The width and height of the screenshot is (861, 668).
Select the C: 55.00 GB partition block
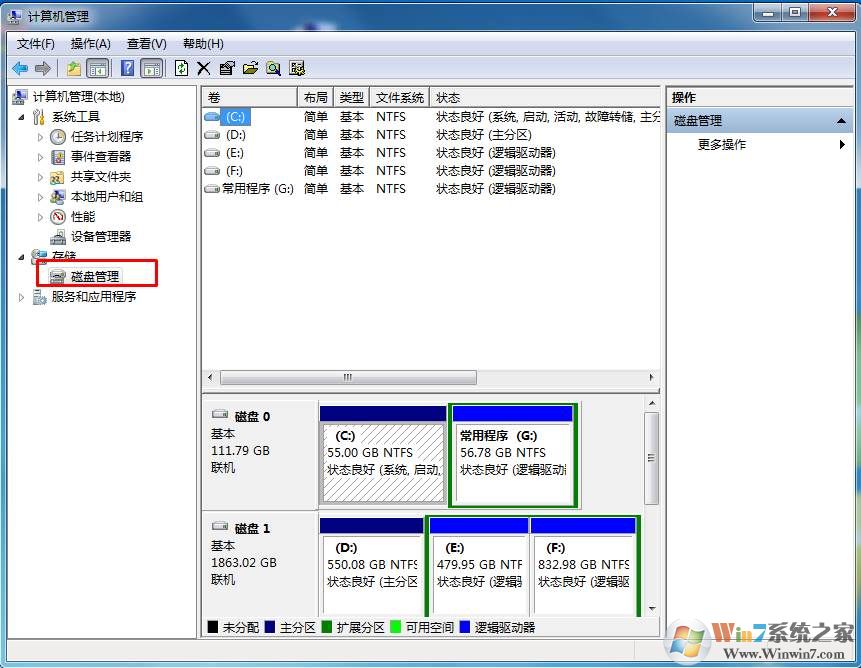(383, 454)
